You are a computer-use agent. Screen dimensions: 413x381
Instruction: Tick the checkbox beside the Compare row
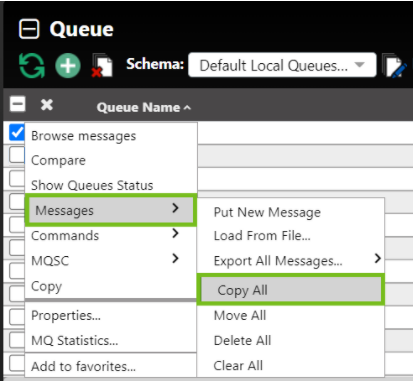click(x=17, y=156)
